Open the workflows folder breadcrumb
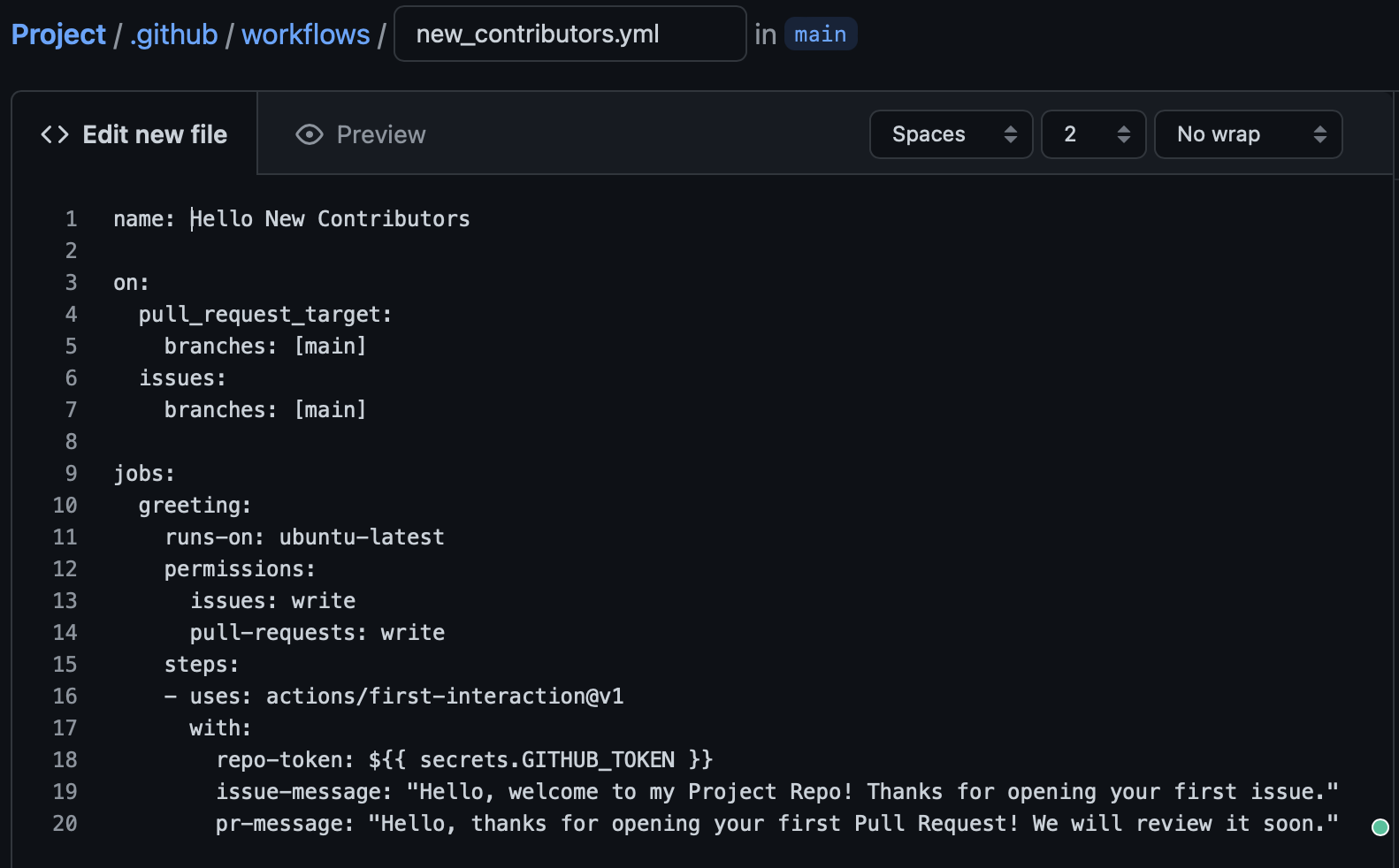Image resolution: width=1399 pixels, height=868 pixels. (x=306, y=34)
